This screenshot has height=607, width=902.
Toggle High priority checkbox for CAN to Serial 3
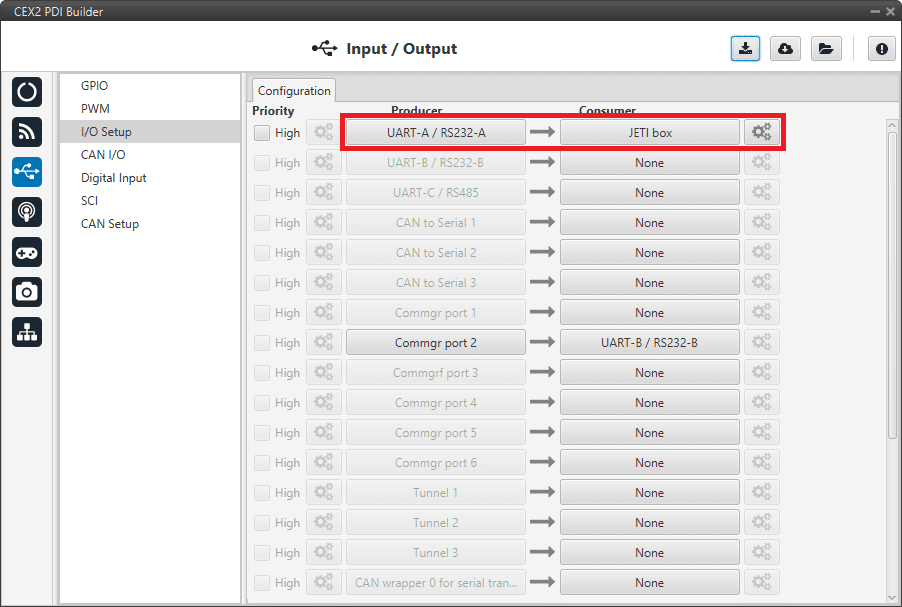[262, 282]
